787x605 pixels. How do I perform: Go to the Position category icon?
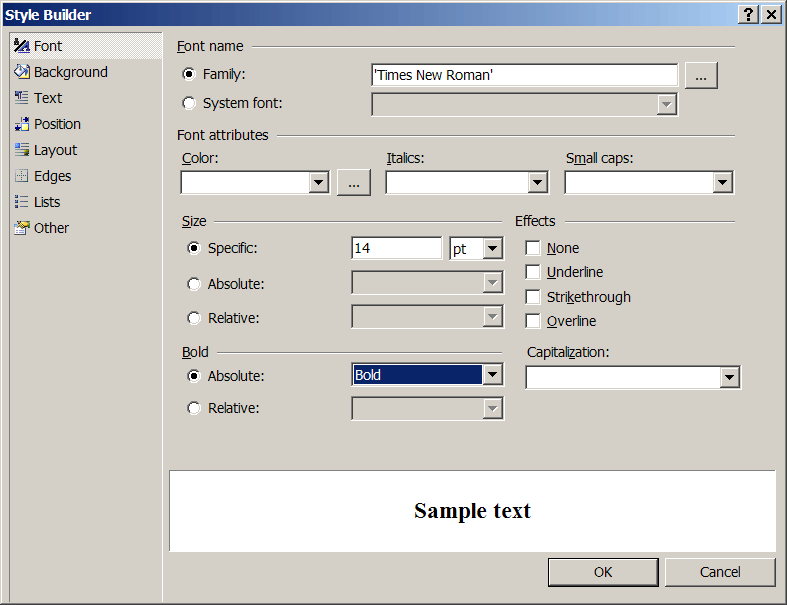[22, 124]
